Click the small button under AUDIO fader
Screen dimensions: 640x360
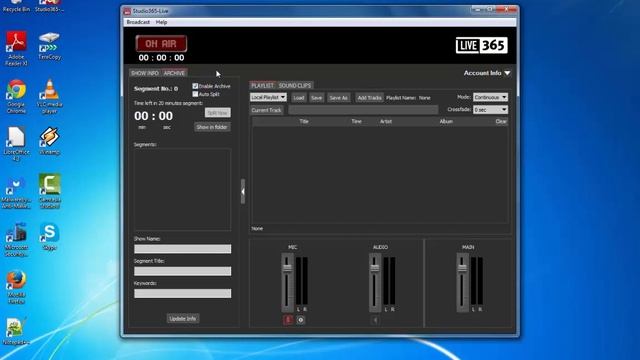(x=376, y=320)
